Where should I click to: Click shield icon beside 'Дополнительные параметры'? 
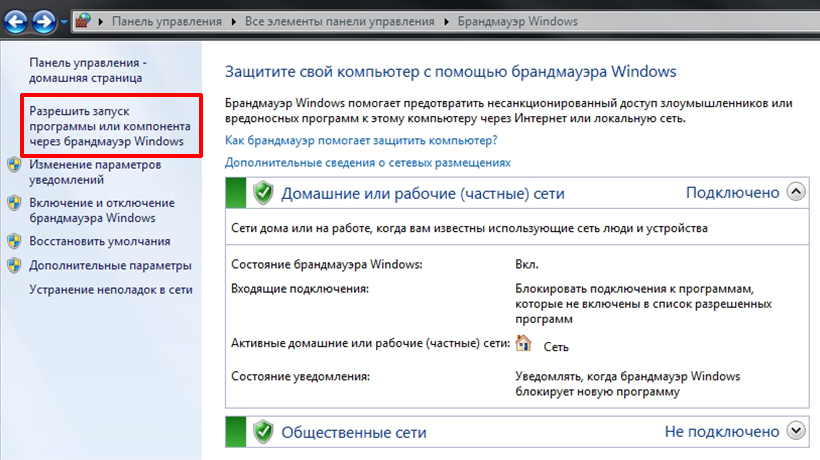point(14,265)
